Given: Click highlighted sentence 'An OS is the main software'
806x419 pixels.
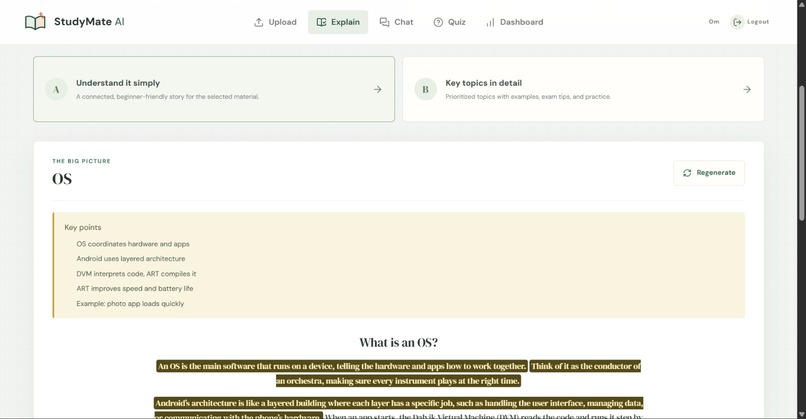Looking at the screenshot, I should click(342, 366).
